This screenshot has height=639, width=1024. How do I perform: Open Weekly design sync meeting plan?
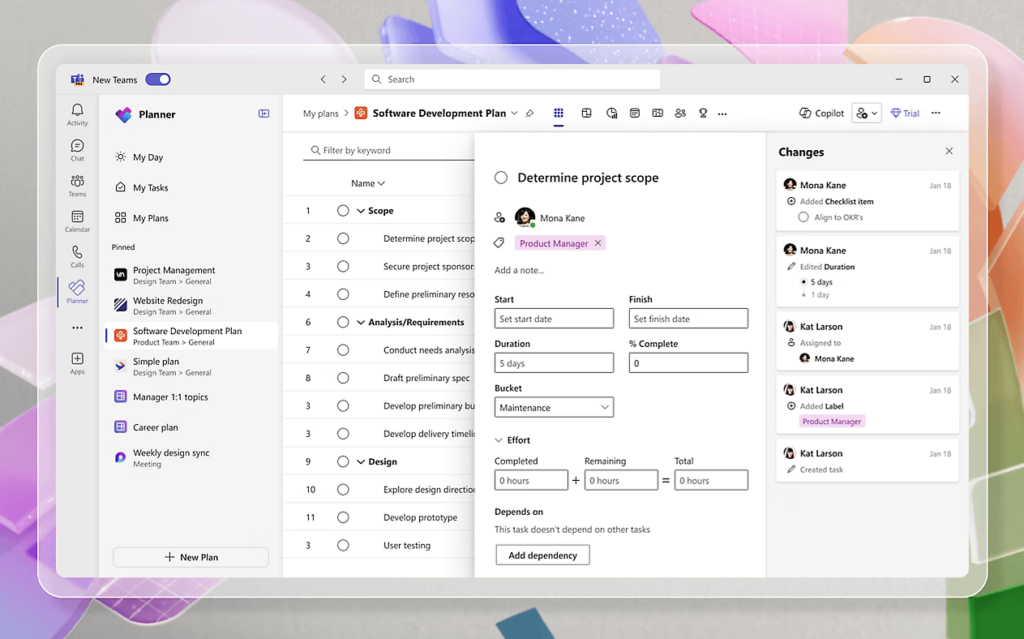[191, 457]
